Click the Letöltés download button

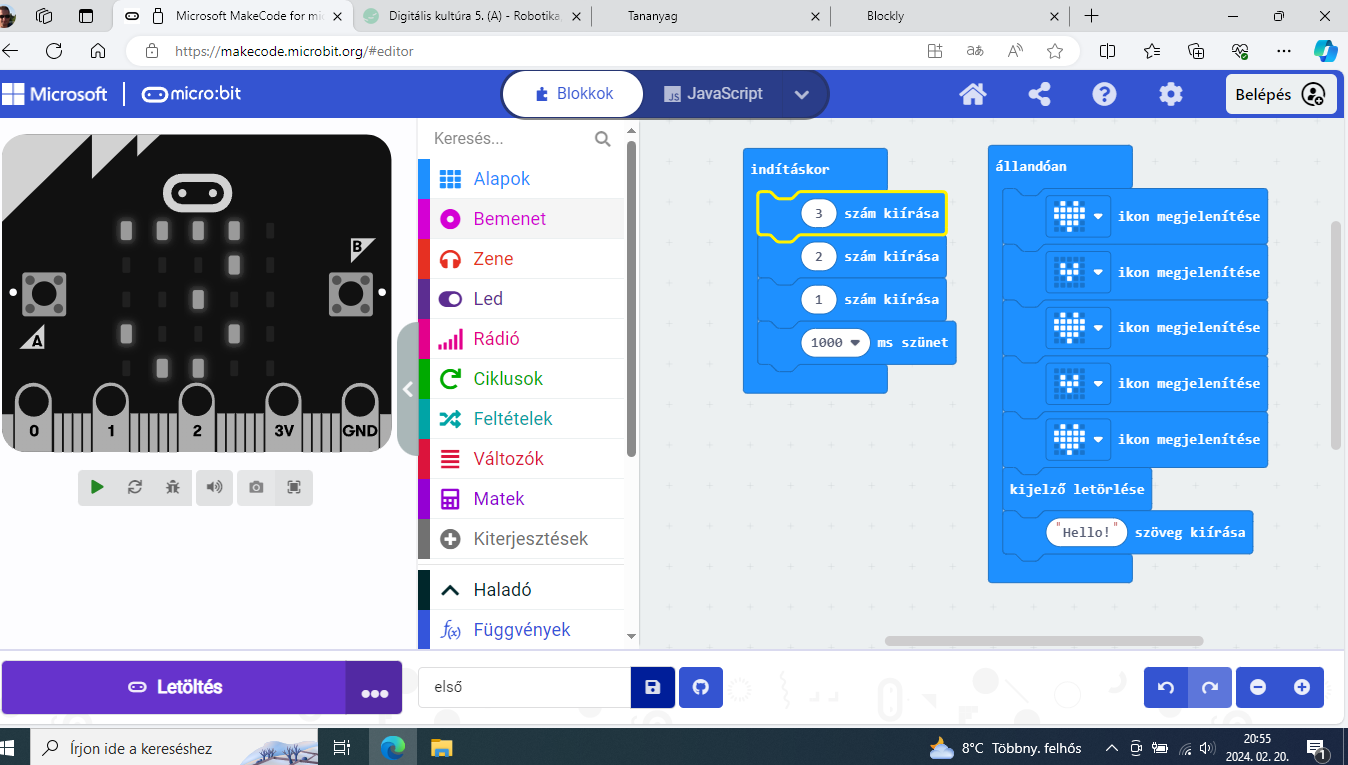point(175,687)
